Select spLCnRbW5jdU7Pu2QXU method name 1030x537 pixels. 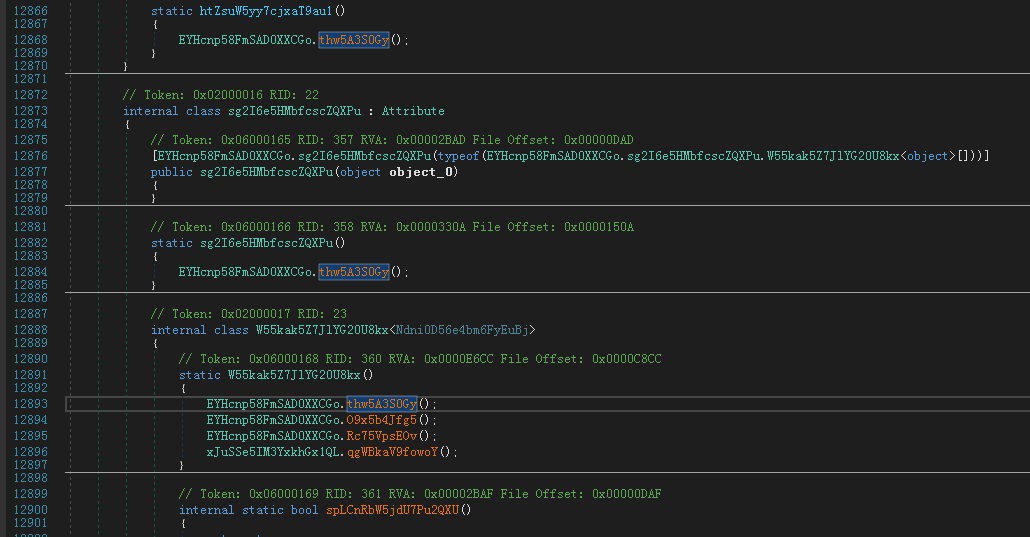[x=392, y=510]
